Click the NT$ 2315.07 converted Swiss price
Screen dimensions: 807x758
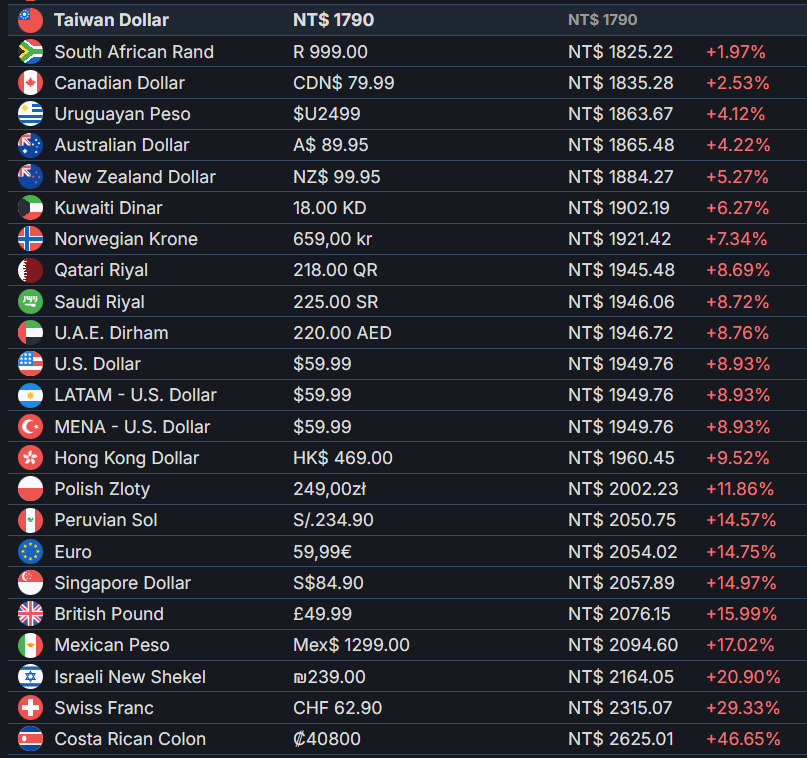[620, 708]
